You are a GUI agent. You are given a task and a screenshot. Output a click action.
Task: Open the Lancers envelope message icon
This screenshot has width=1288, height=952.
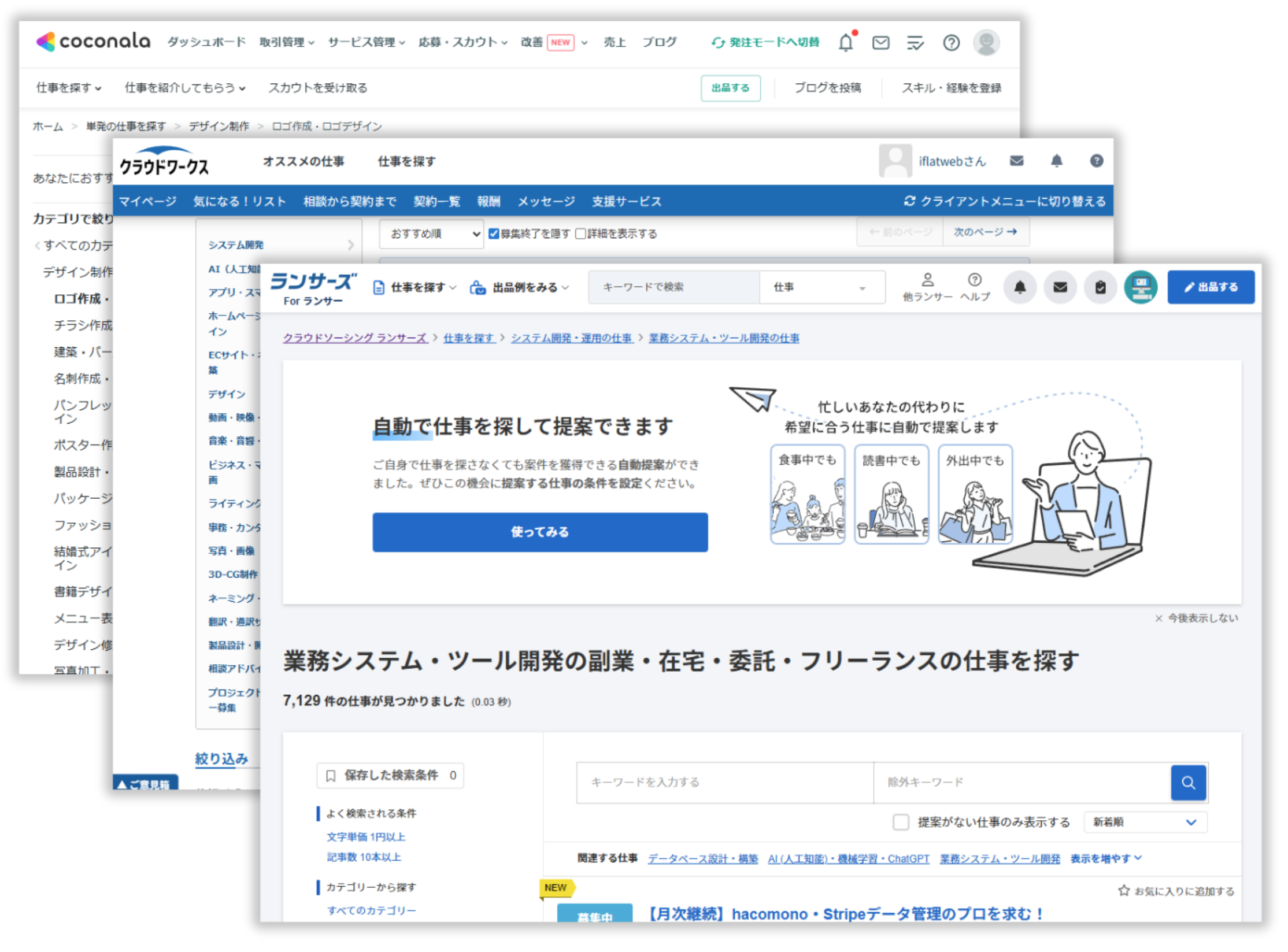click(x=1060, y=287)
